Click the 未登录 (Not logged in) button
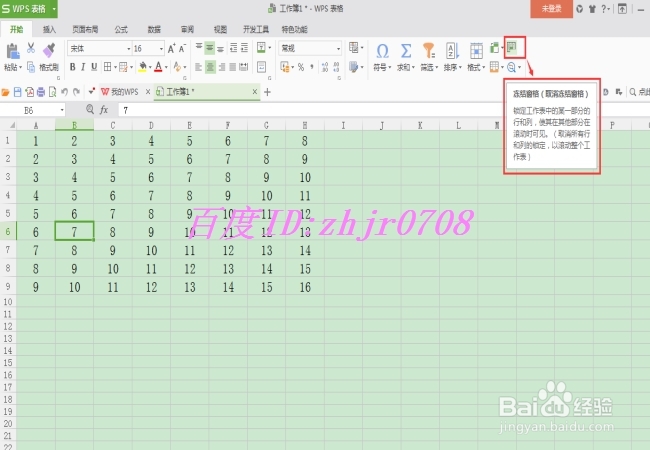The image size is (650, 450). point(551,9)
